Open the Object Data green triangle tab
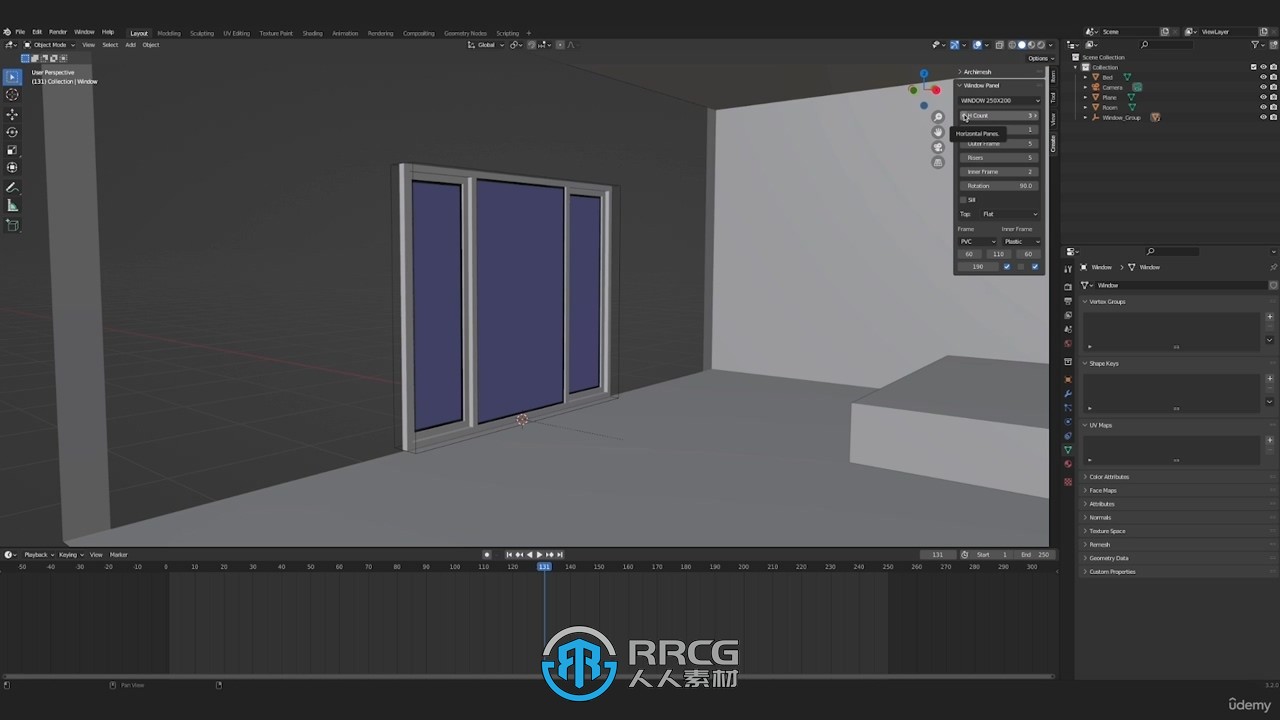The image size is (1280, 720). [x=1068, y=450]
